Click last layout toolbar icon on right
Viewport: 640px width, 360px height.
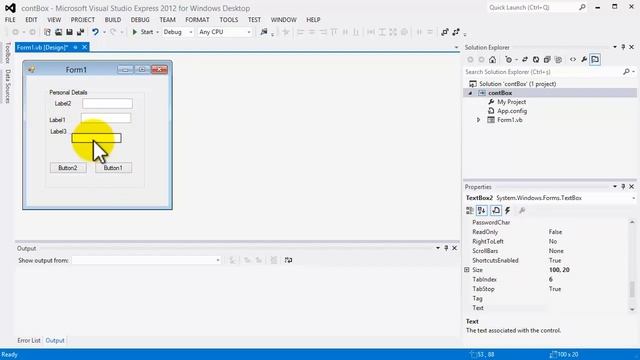point(456,32)
